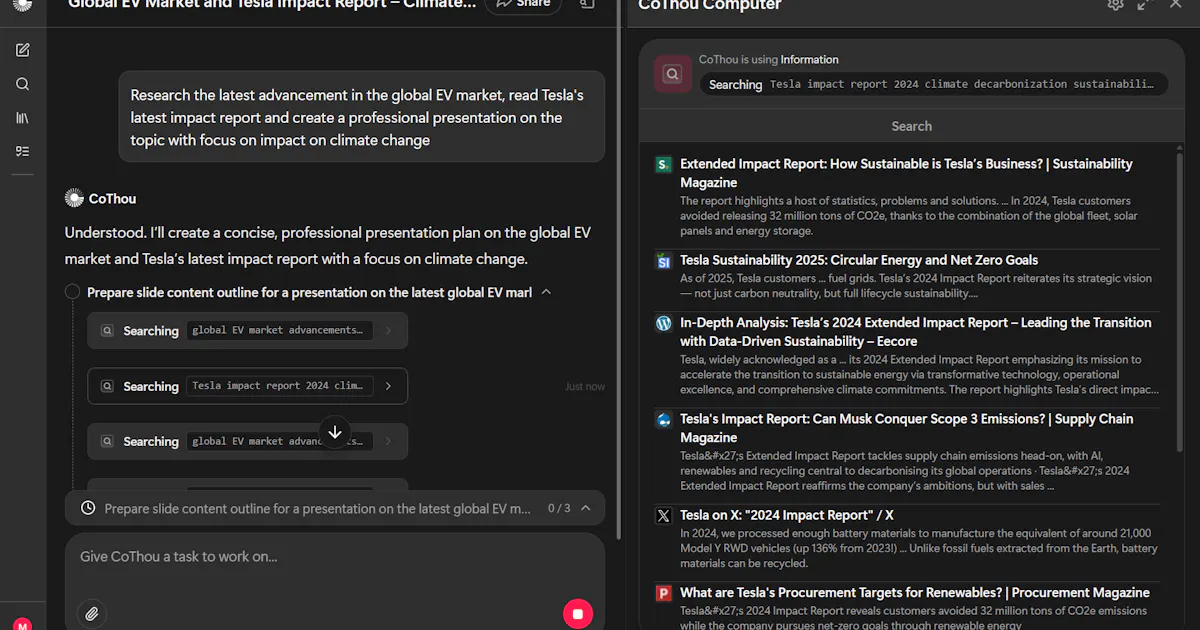
Task: Click the pinned Prepare slide content outline progress text
Action: 317,509
